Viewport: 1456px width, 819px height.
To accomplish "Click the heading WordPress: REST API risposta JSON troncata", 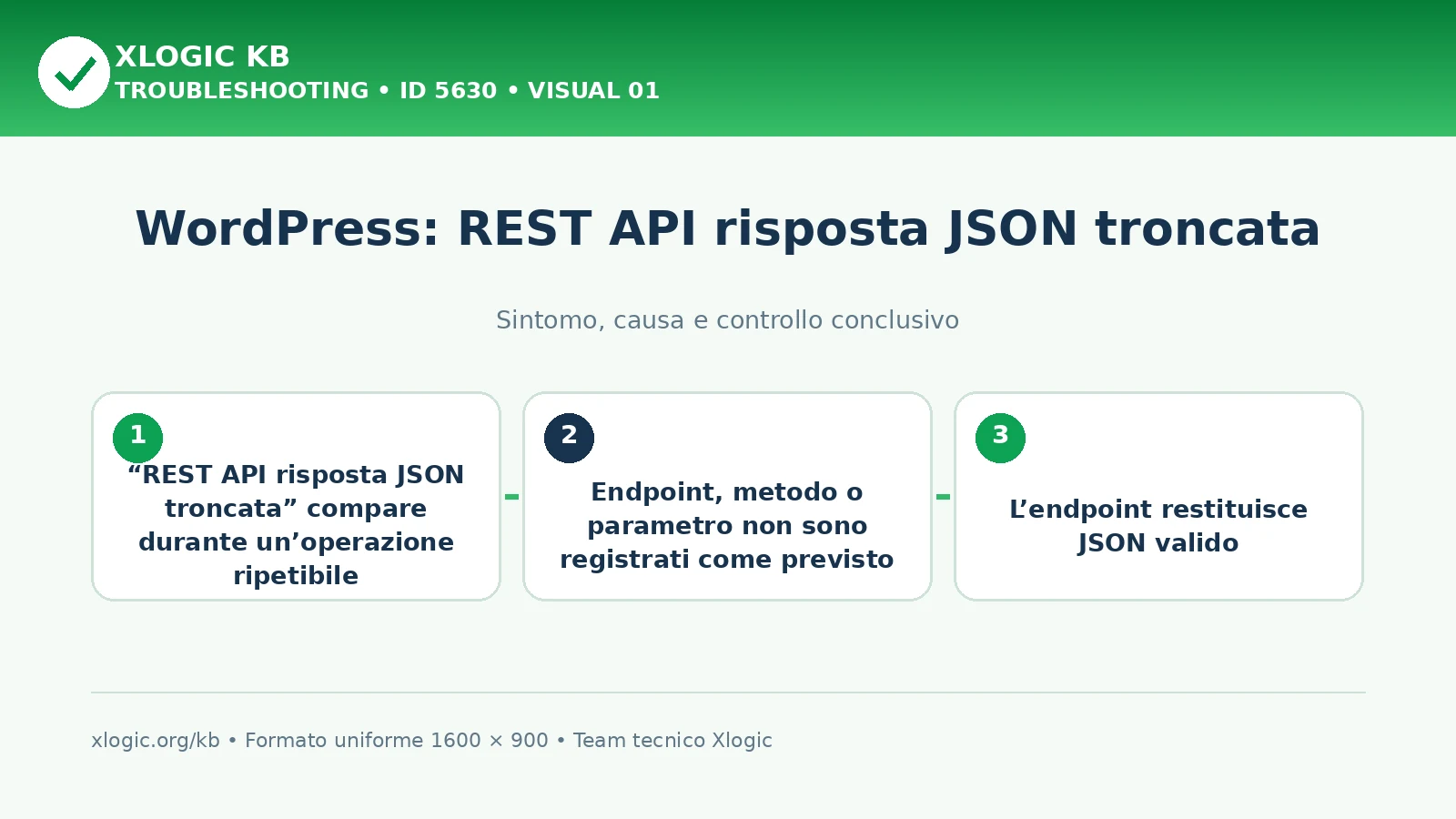I will tap(727, 228).
